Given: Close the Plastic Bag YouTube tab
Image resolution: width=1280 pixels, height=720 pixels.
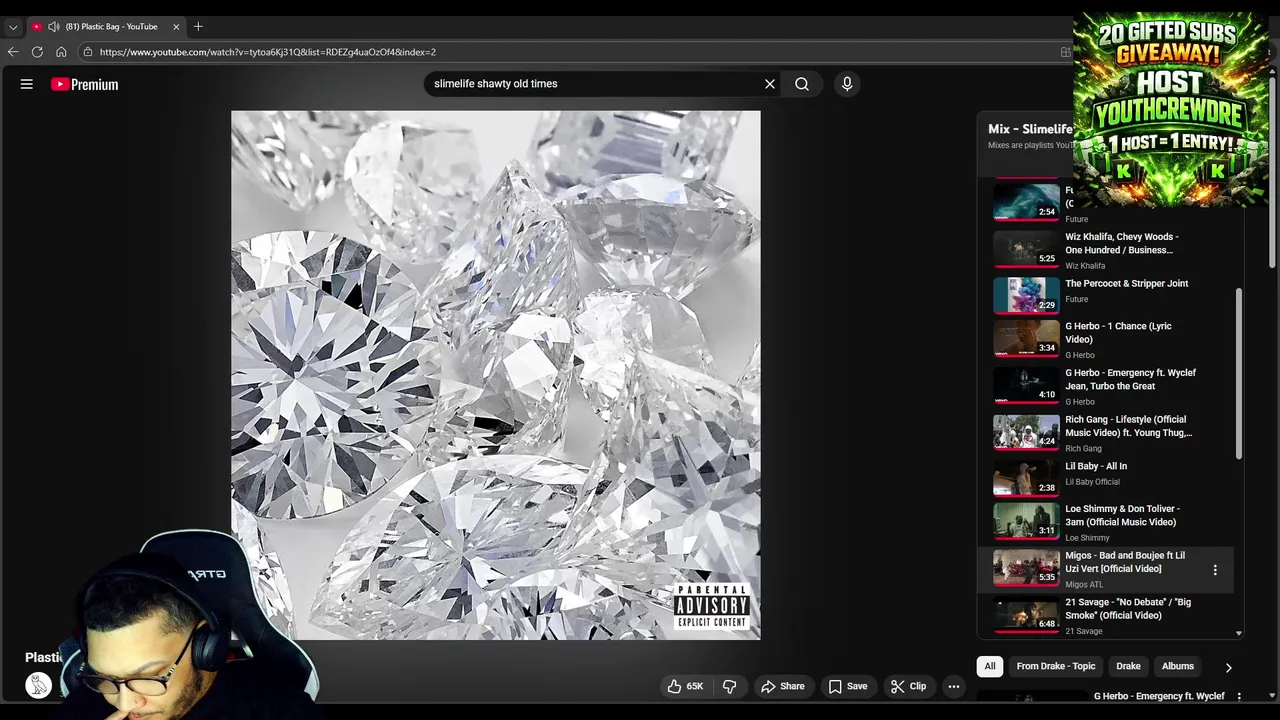Looking at the screenshot, I should pyautogui.click(x=176, y=27).
